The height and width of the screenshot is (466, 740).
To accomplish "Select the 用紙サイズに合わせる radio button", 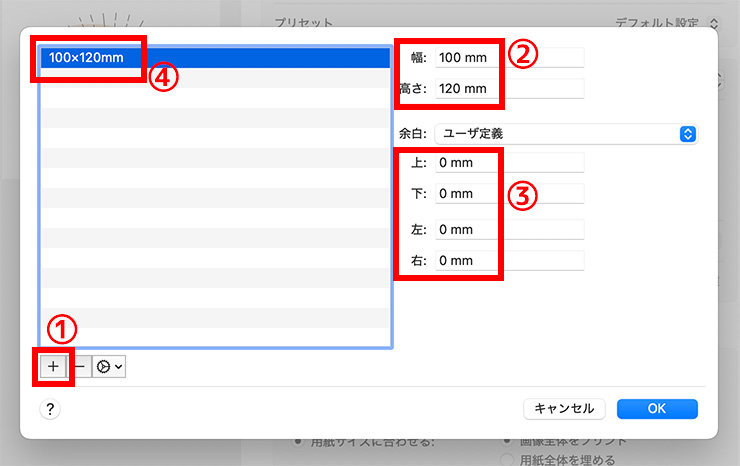I will pos(300,442).
